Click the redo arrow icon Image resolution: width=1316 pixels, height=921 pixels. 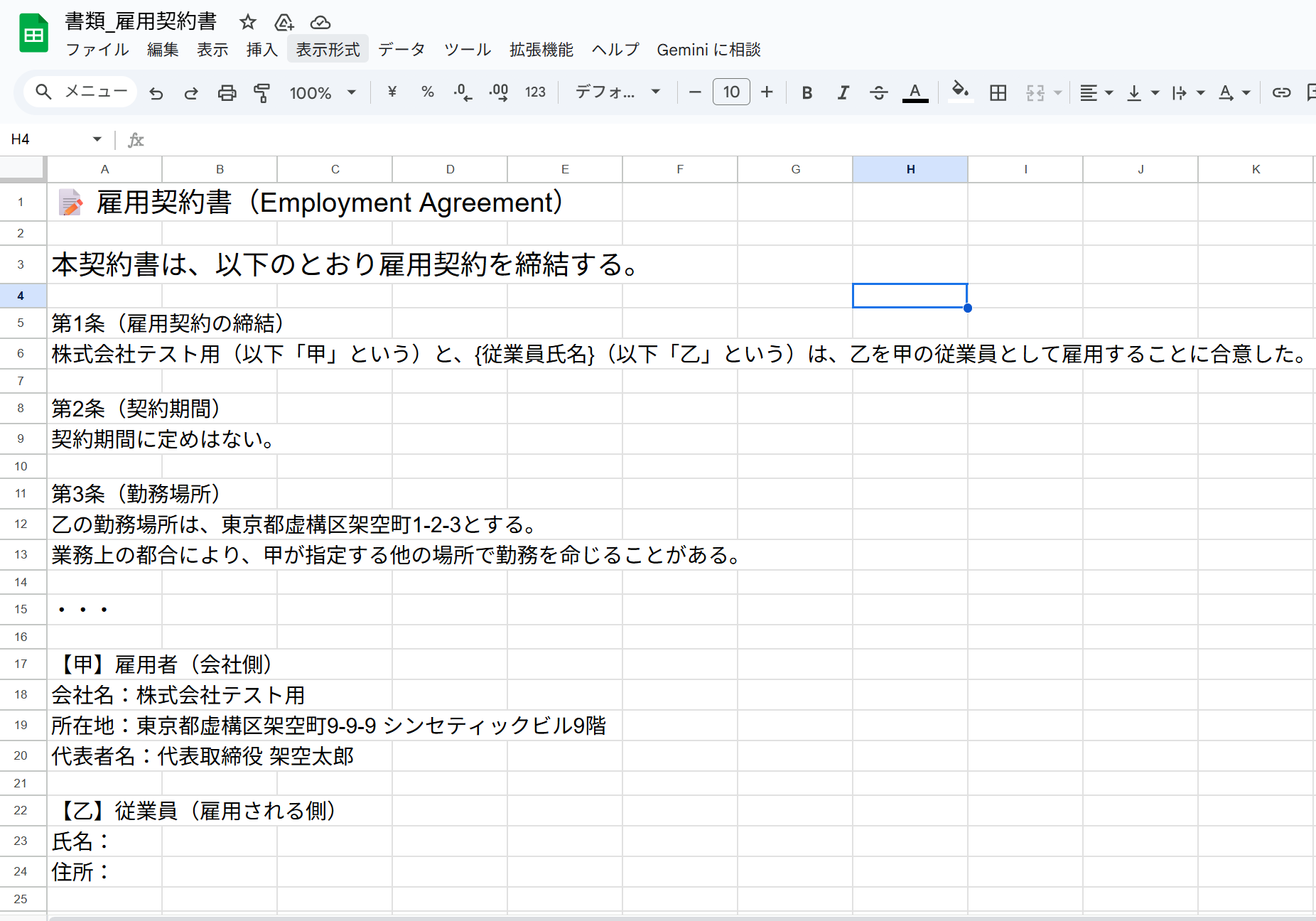coord(190,93)
